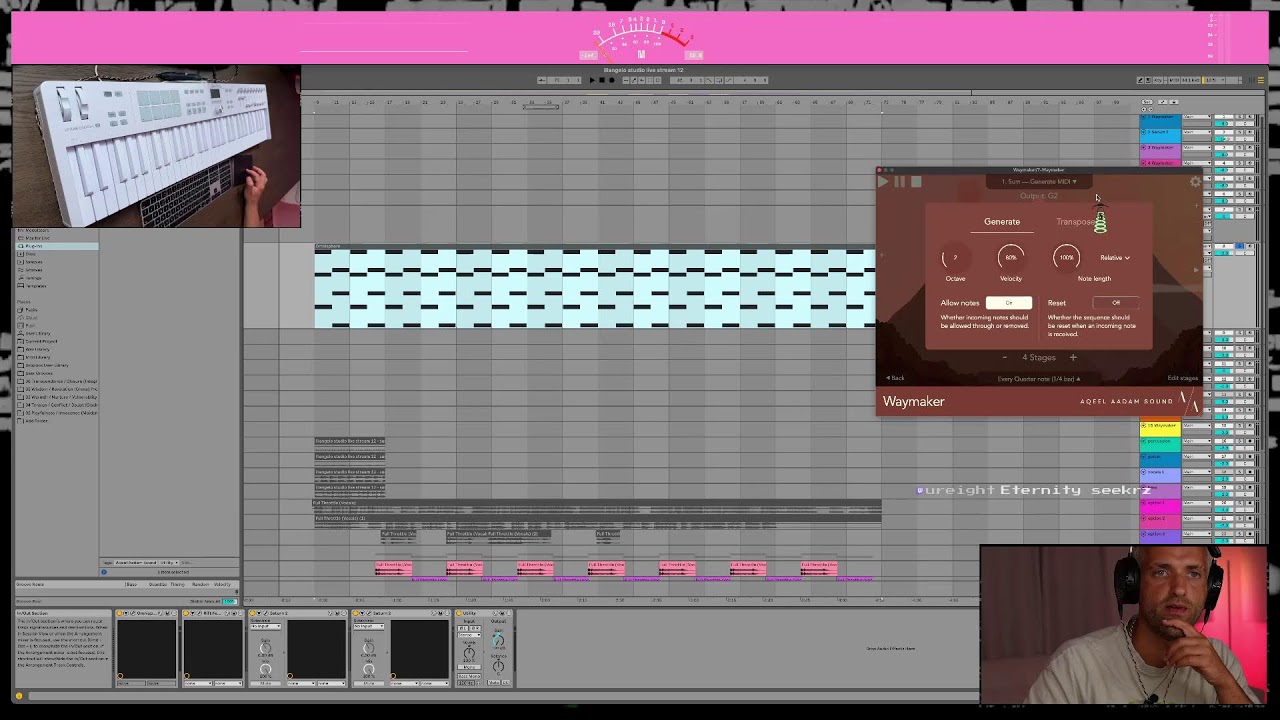
Task: Toggle the Reset switch in Waymaker
Action: coord(1116,303)
